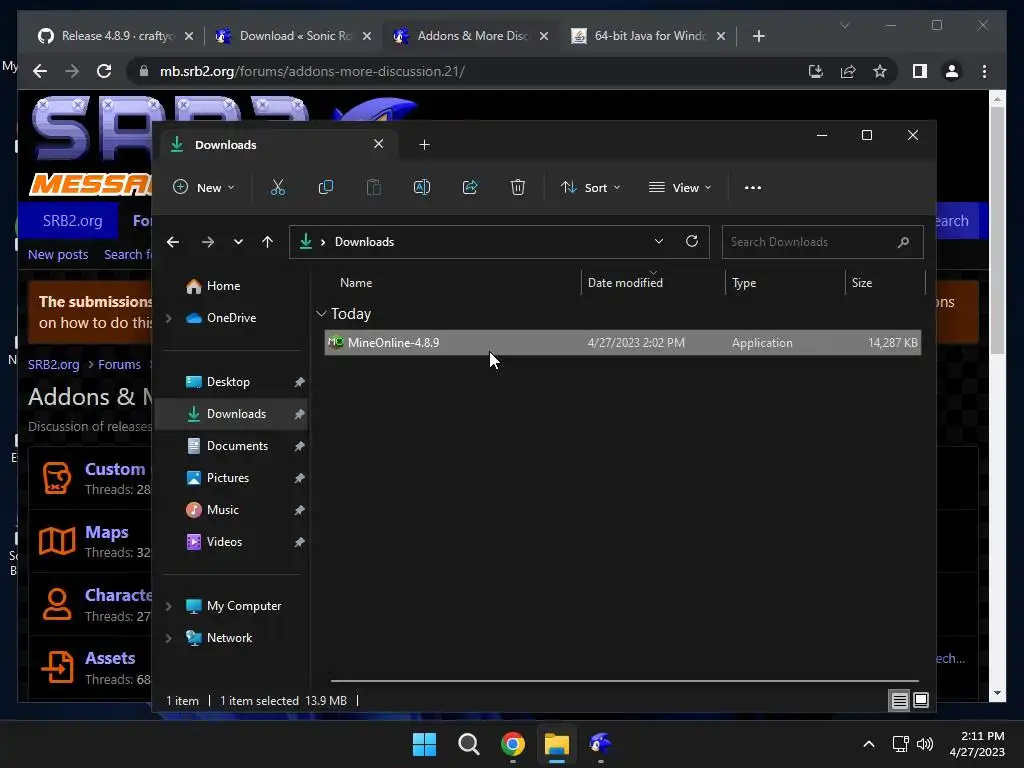This screenshot has width=1024, height=768.
Task: Collapse the Today group
Action: [x=321, y=313]
